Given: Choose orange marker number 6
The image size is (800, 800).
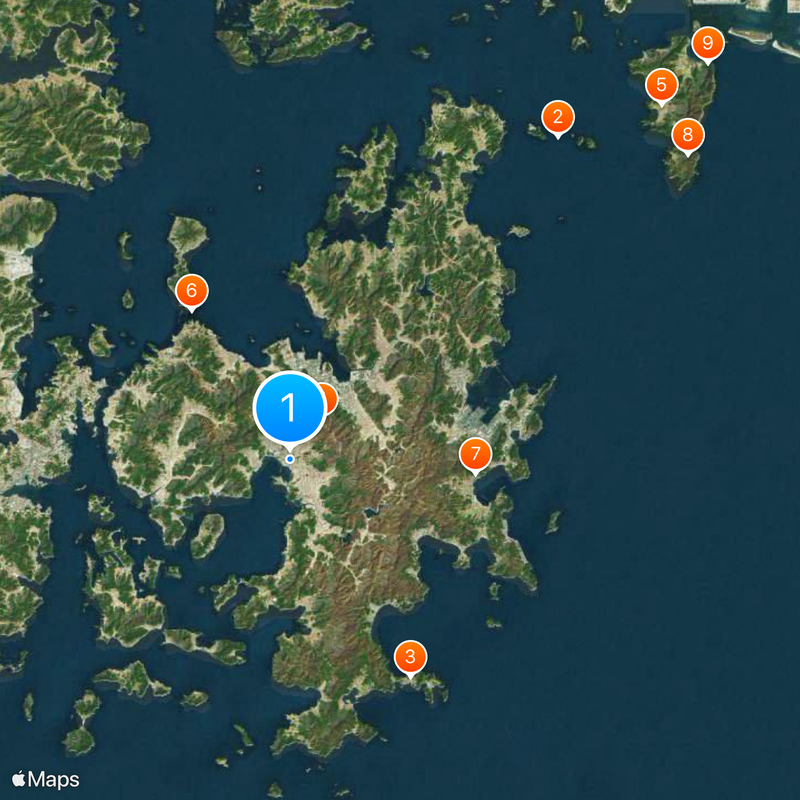Looking at the screenshot, I should [x=191, y=290].
